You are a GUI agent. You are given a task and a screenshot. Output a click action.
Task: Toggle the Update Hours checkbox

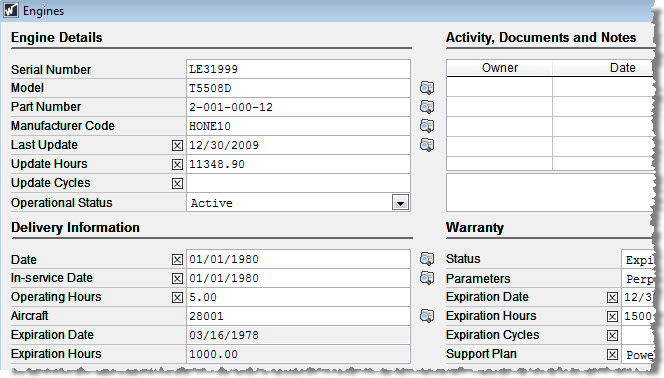[177, 164]
